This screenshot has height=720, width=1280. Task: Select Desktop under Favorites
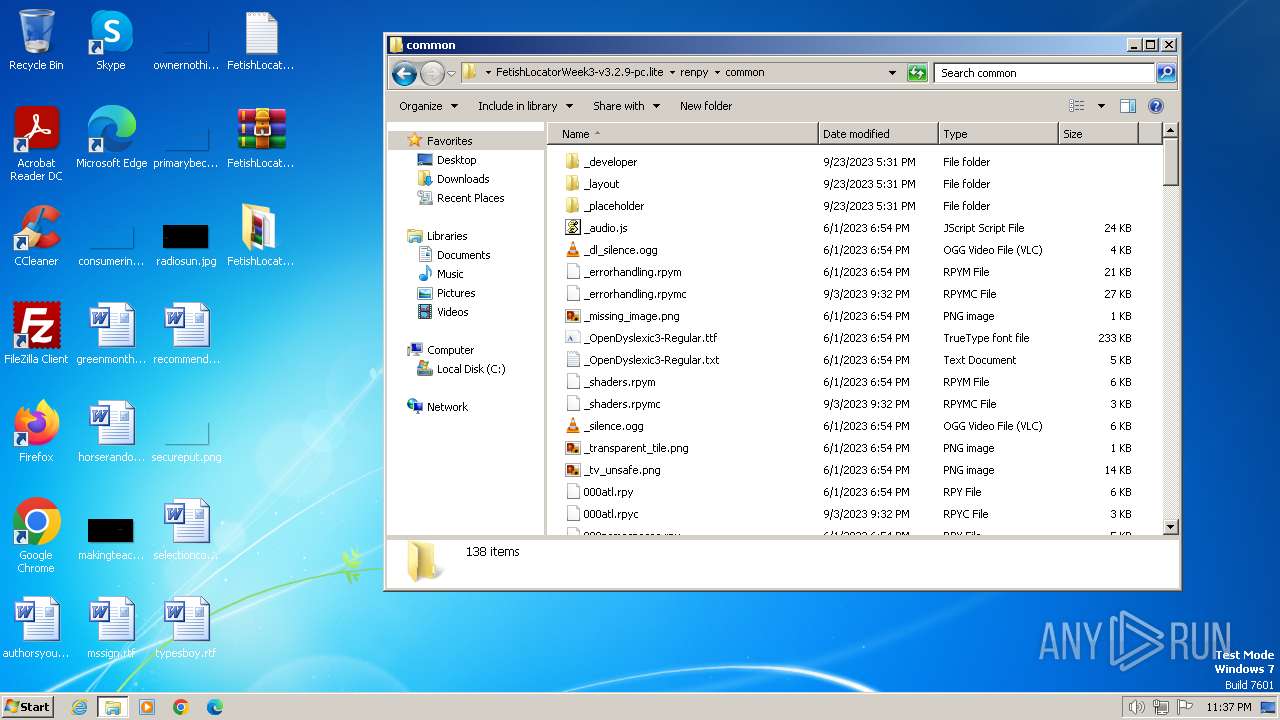456,160
